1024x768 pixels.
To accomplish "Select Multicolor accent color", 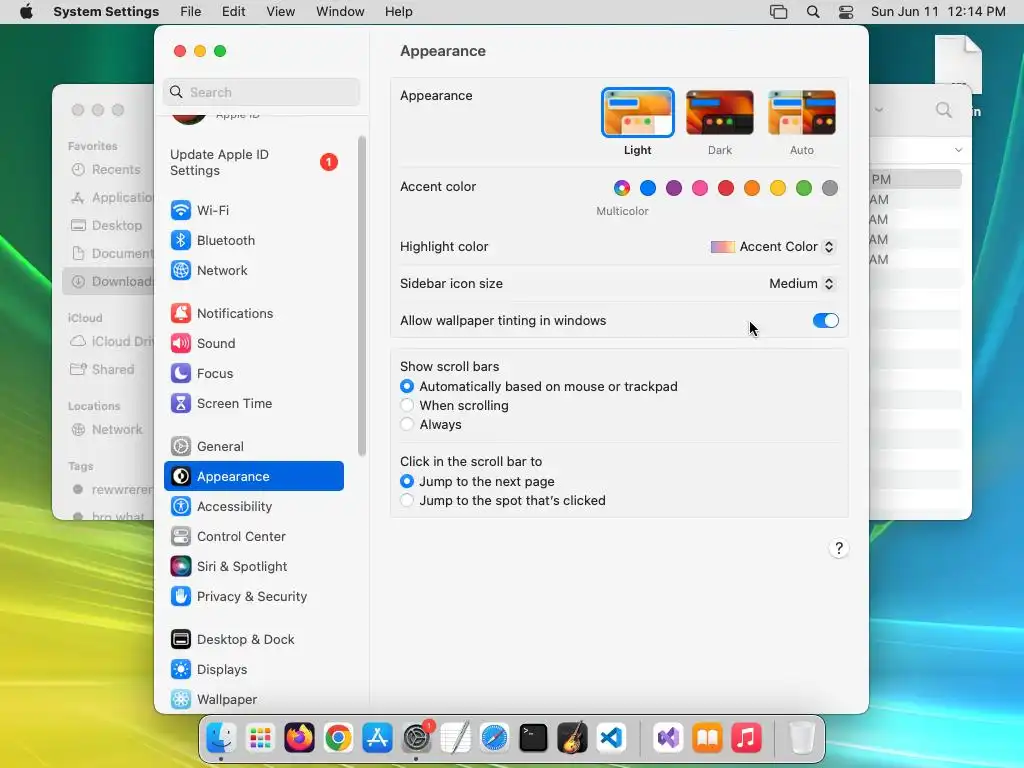I will pos(622,188).
